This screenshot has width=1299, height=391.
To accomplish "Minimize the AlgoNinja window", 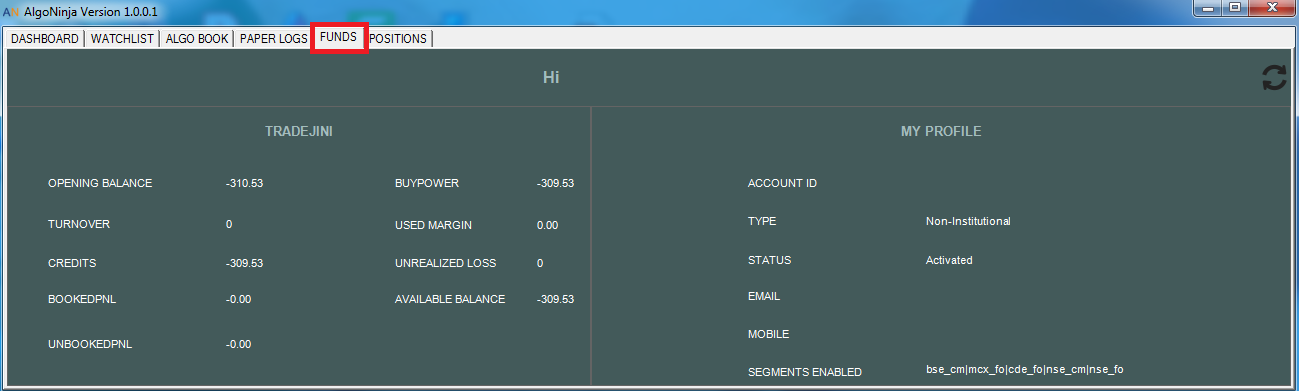I will [x=1208, y=9].
